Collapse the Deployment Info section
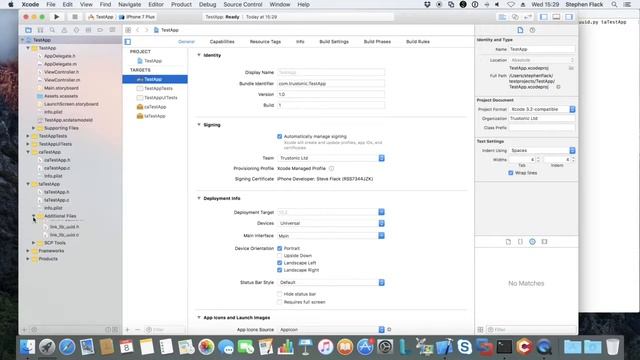This screenshot has height=360, width=640. click(199, 198)
